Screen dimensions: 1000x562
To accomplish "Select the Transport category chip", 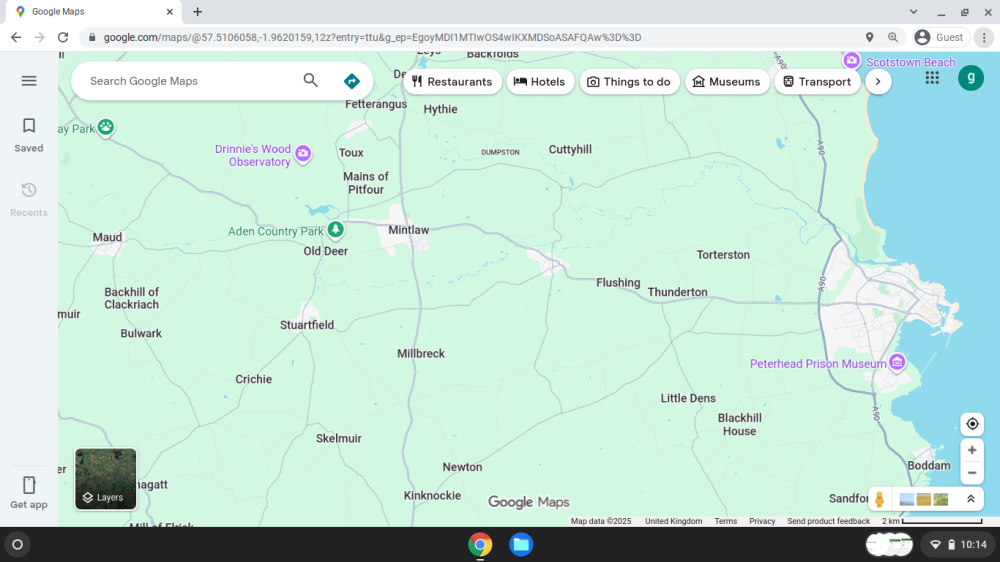I will point(817,82).
